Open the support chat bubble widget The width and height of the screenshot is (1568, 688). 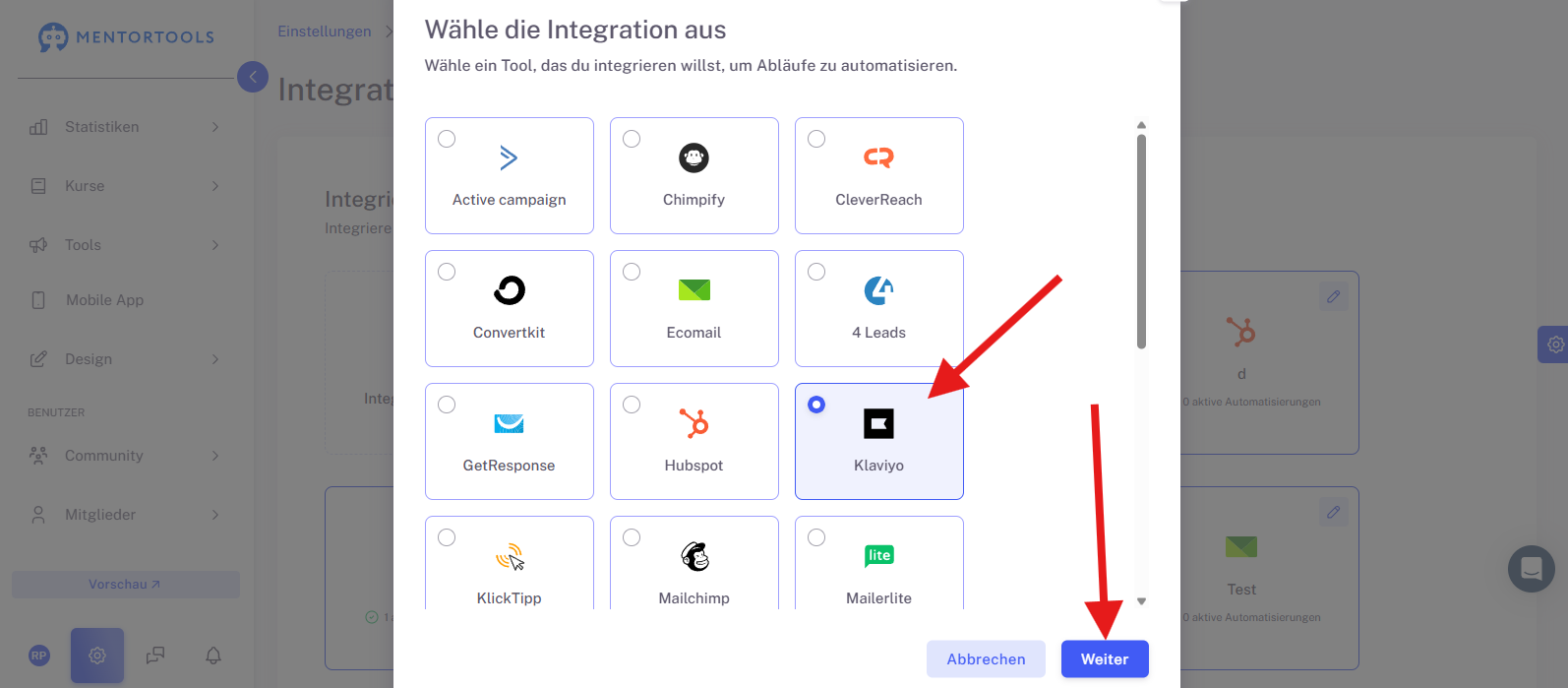[1532, 569]
